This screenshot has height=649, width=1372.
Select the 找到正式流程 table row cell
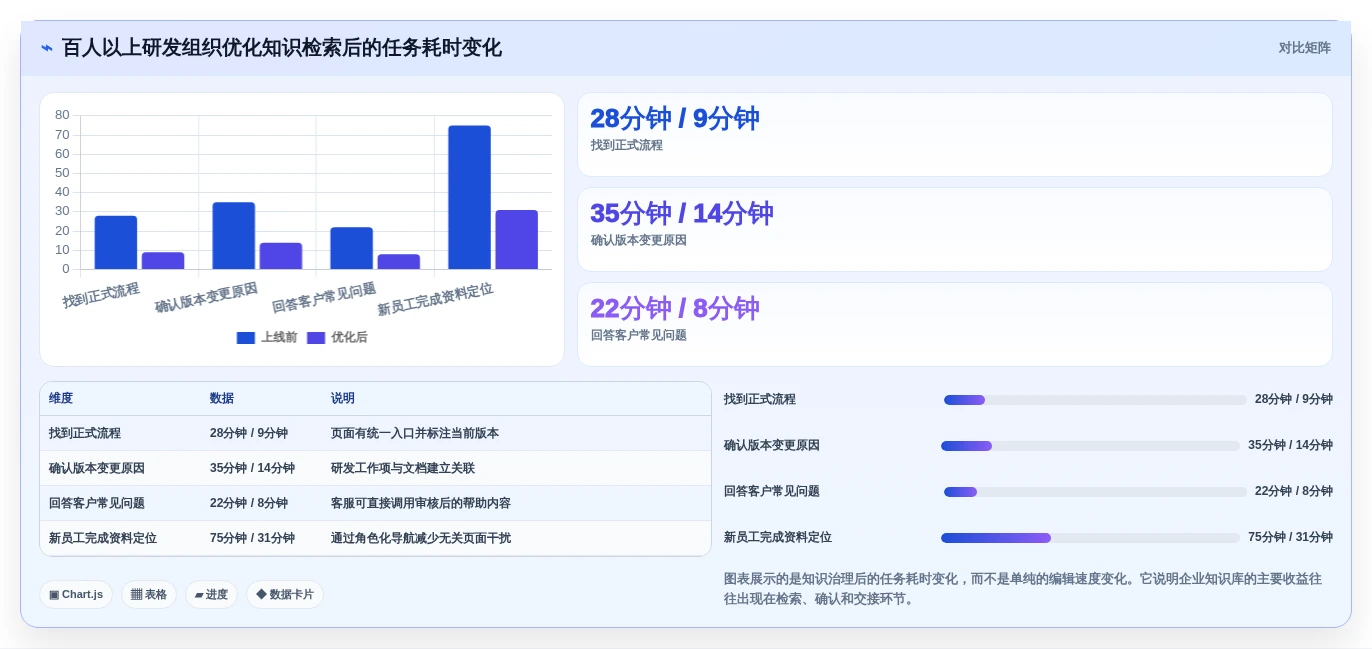(x=85, y=433)
